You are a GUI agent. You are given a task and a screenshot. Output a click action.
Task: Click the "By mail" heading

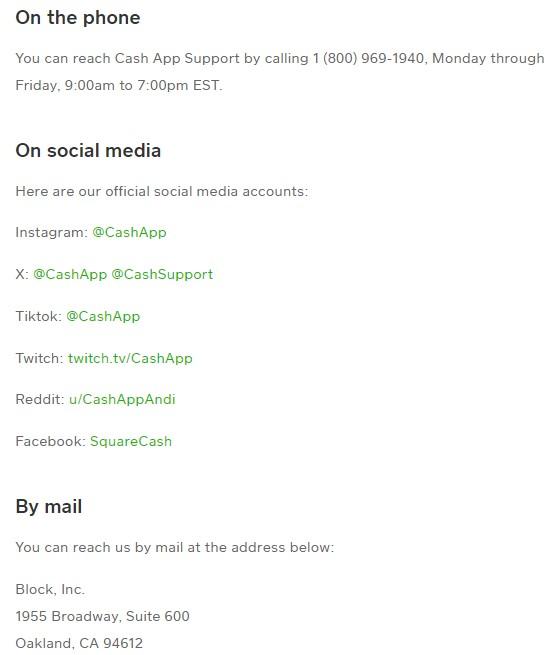(x=48, y=507)
